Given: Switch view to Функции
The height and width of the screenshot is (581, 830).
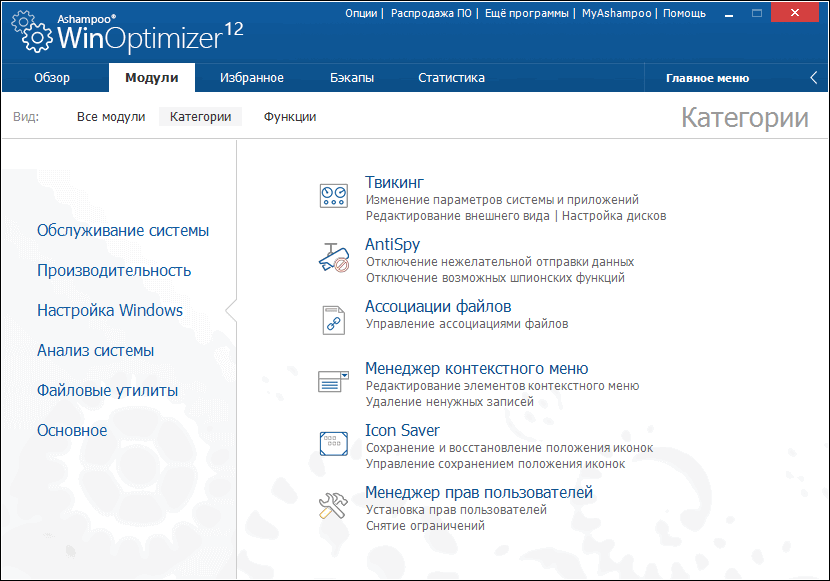Looking at the screenshot, I should click(290, 117).
